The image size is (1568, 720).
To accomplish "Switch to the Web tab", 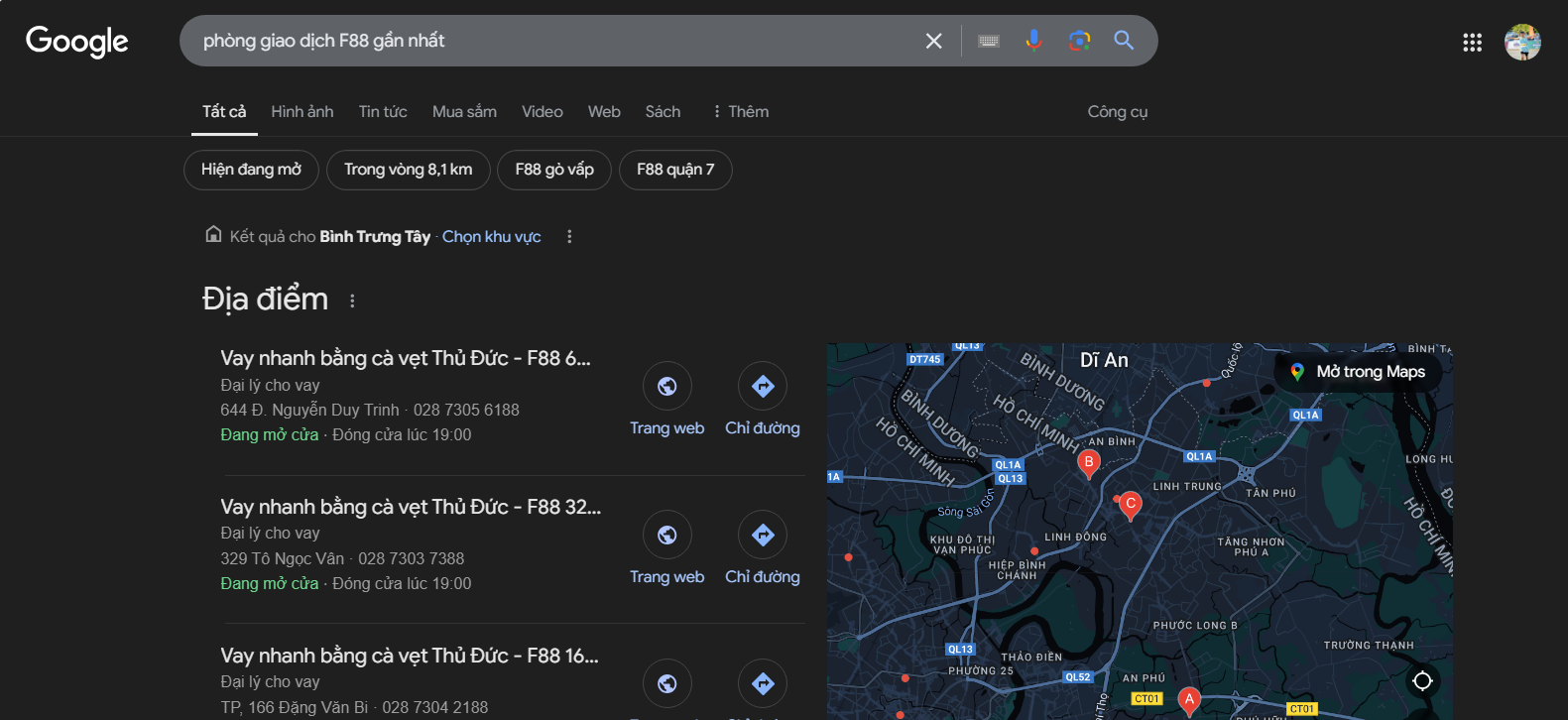I will [604, 111].
